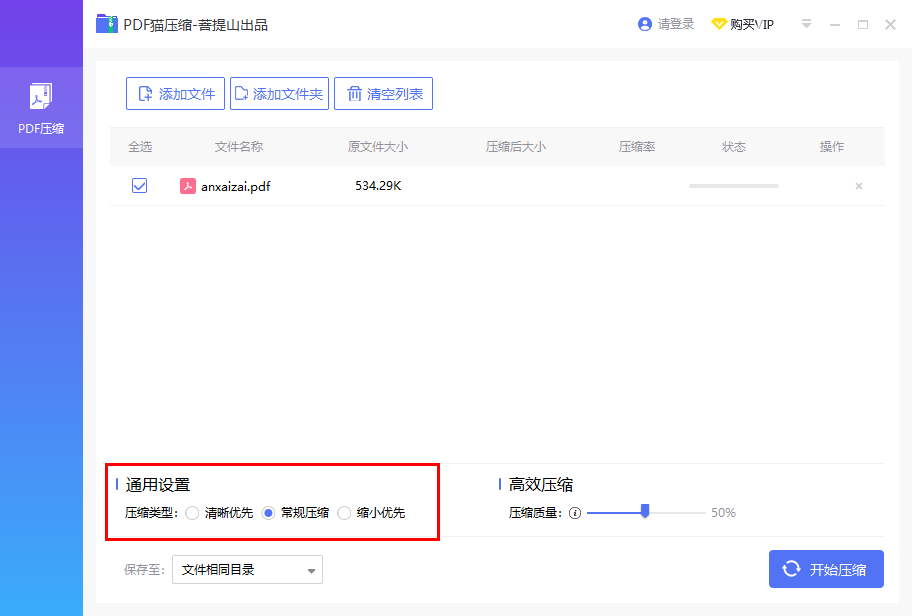
Task: Click the compression quality slider handle
Action: 644,511
